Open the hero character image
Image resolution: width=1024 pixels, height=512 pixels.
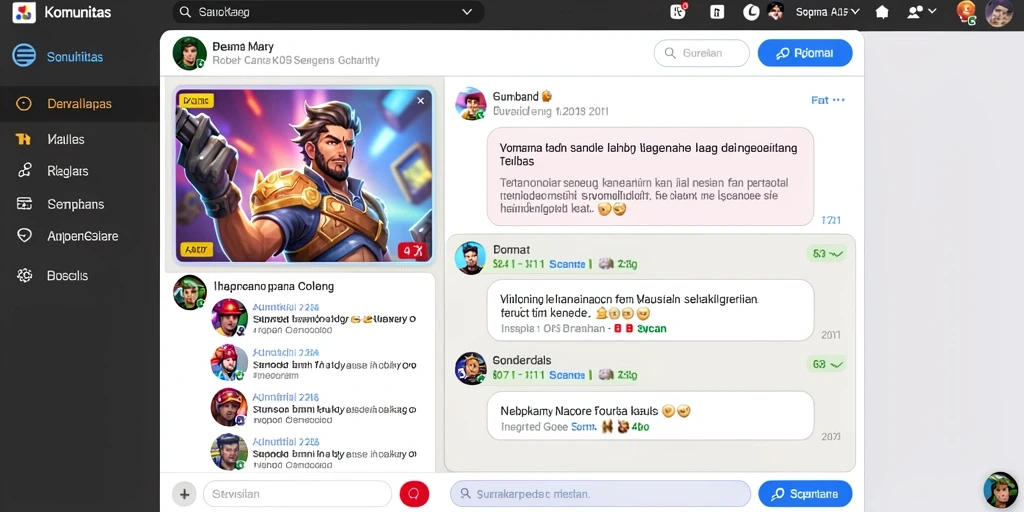[x=304, y=175]
